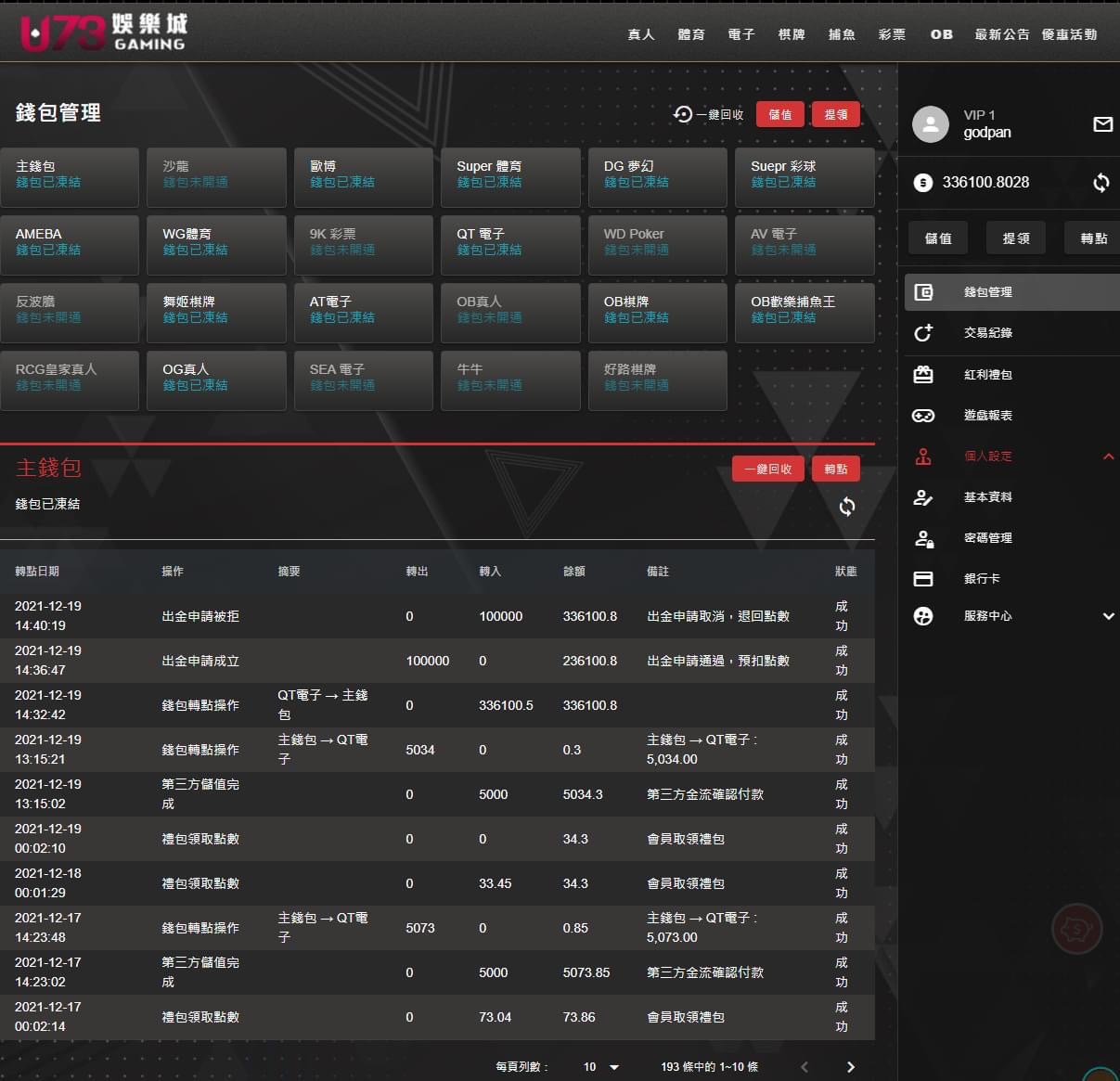Refresh the 336100.8028 balance with sync icon
1120x1081 pixels.
click(1101, 183)
